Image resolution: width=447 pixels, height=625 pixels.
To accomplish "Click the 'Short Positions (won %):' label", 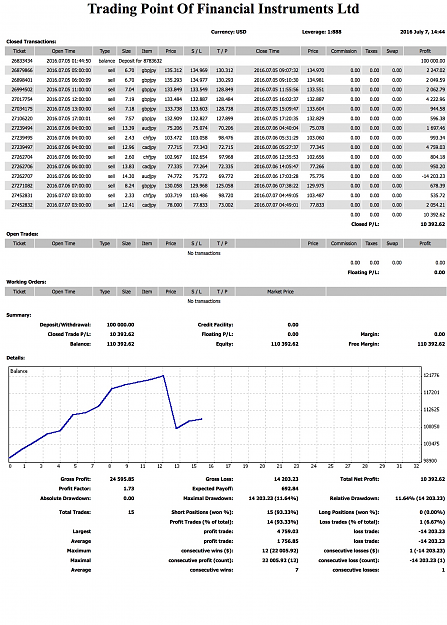I will [203, 512].
